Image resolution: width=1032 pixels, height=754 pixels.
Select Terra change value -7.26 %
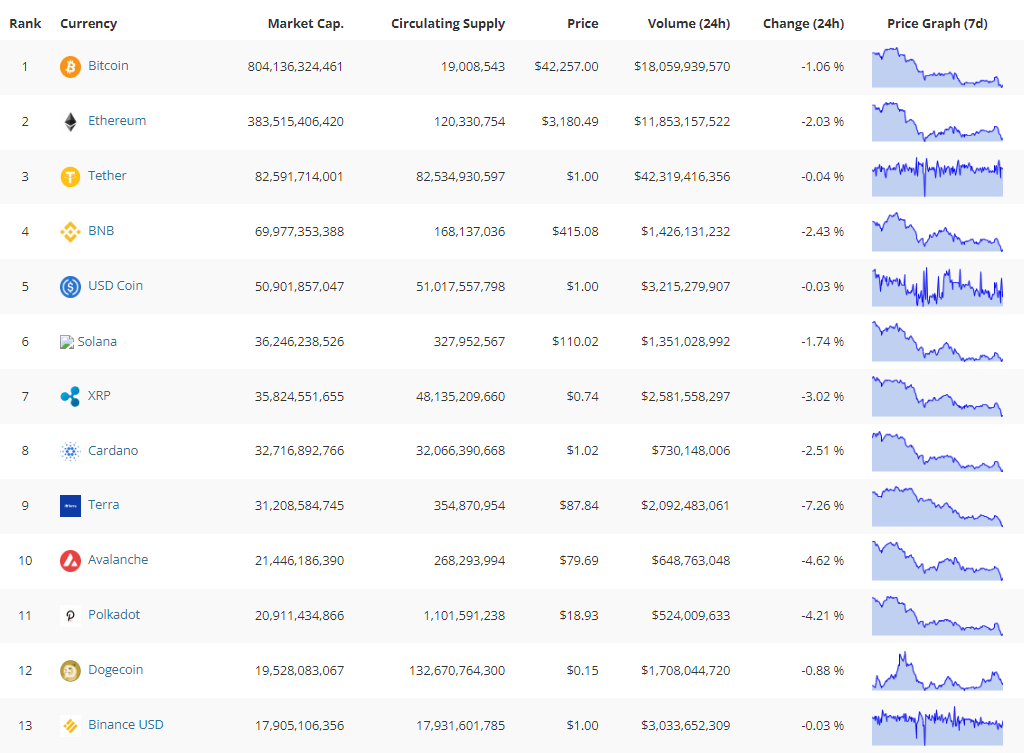[x=823, y=507]
